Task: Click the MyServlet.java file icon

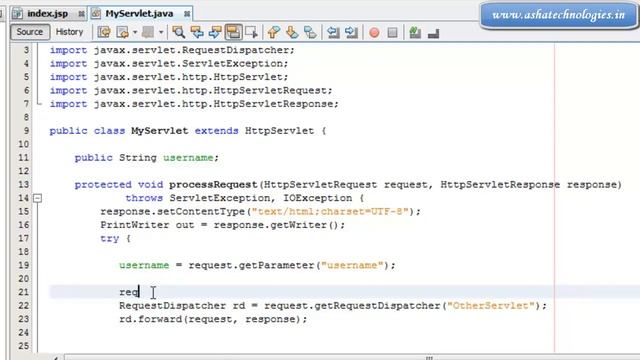Action: pos(96,13)
